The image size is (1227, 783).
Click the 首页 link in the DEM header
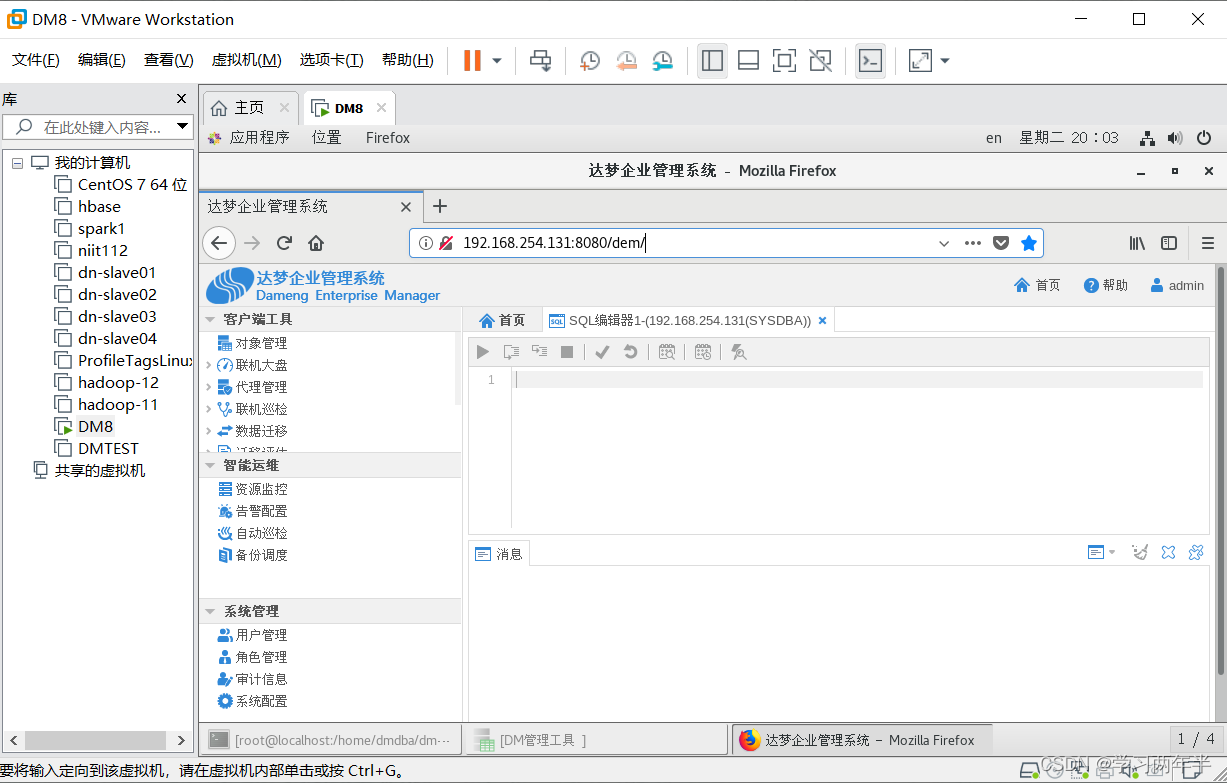point(1037,285)
